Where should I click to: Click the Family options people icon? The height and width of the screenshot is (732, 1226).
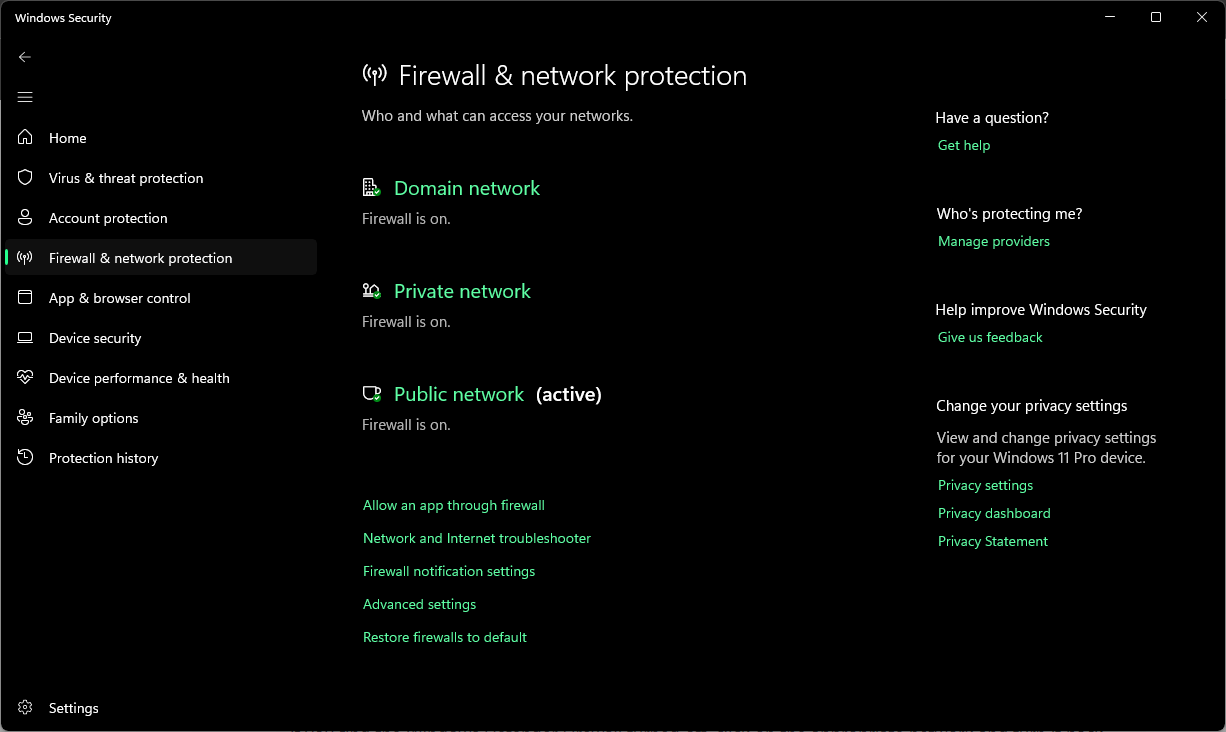point(25,418)
